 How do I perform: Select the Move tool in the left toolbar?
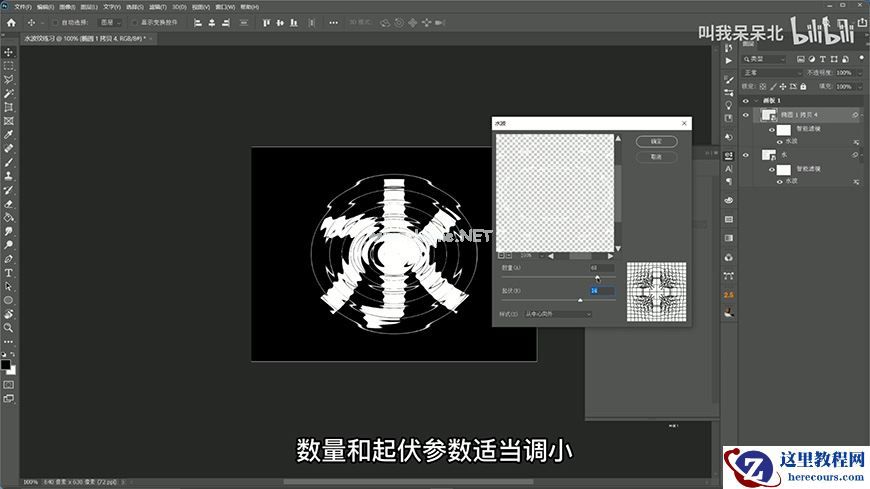[x=8, y=52]
